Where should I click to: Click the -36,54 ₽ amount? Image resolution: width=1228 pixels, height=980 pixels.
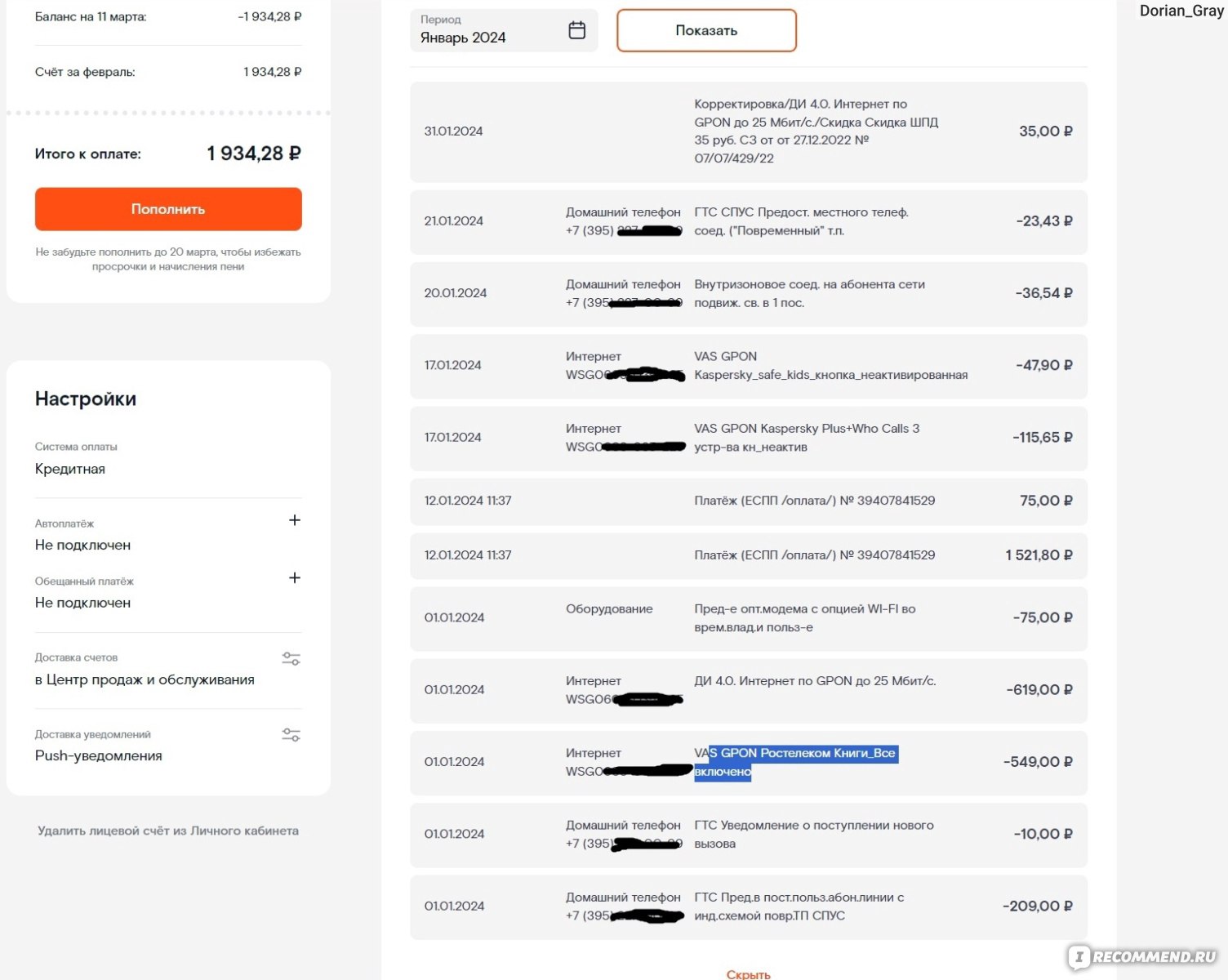coord(1043,293)
